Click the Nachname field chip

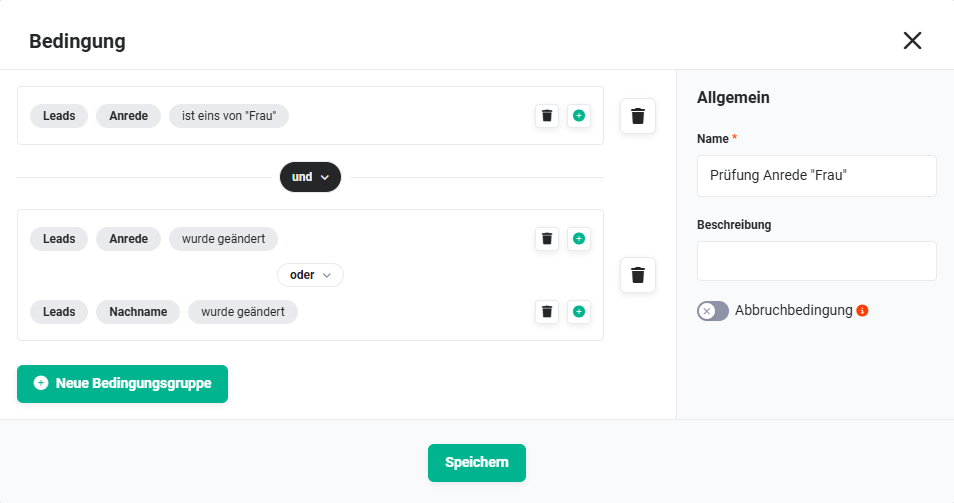[138, 311]
